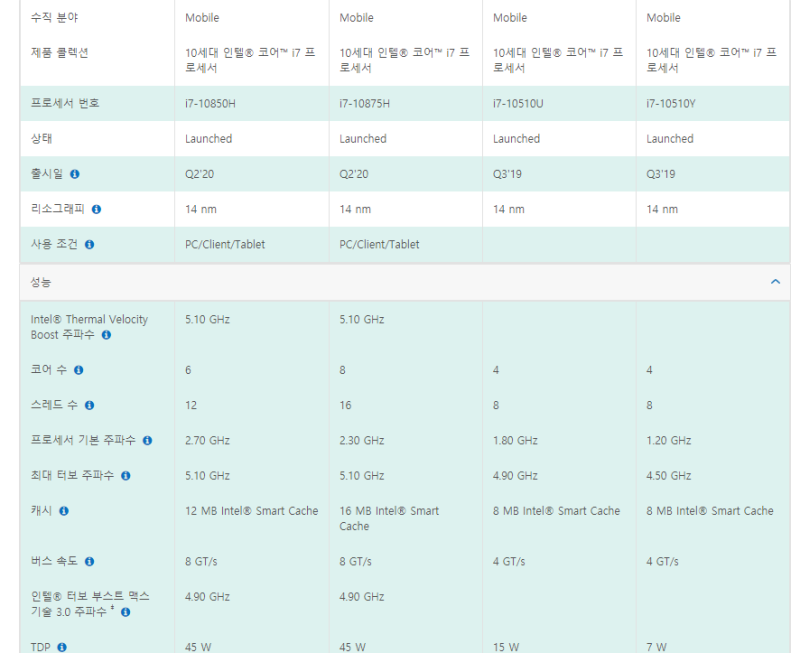Click 8 MB Smart Cache of i7-10510Y
The width and height of the screenshot is (800, 653).
[710, 511]
